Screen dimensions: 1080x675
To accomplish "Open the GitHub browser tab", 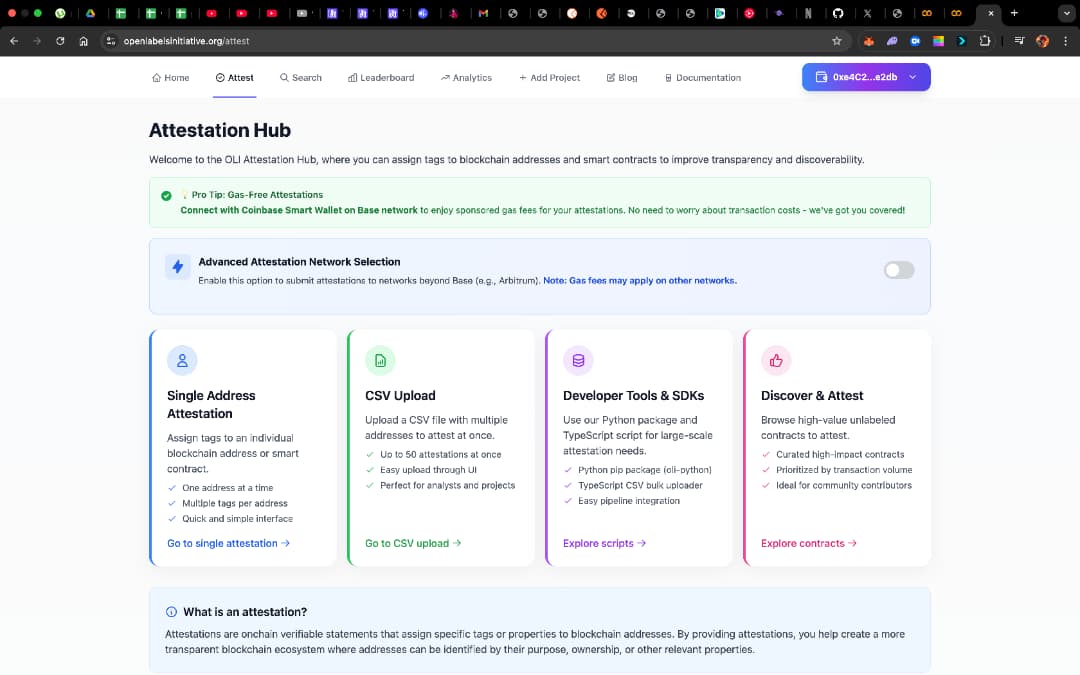I will pyautogui.click(x=838, y=13).
